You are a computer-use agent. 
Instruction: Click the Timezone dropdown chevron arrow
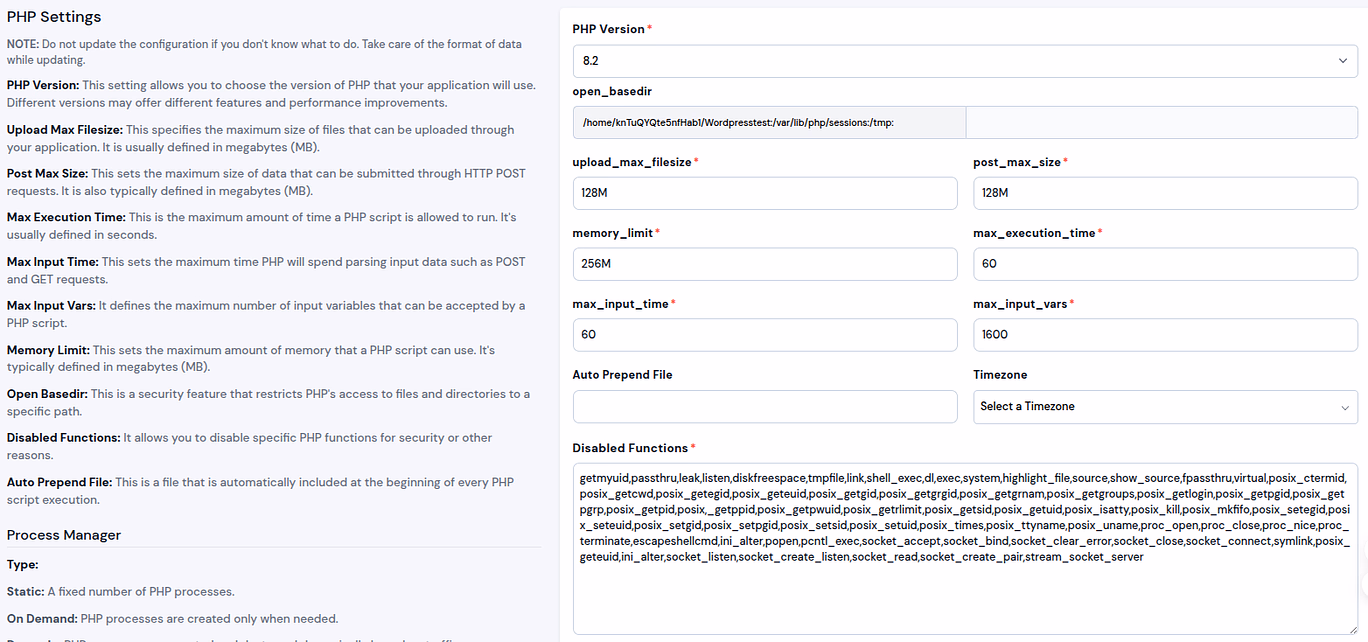(1343, 407)
